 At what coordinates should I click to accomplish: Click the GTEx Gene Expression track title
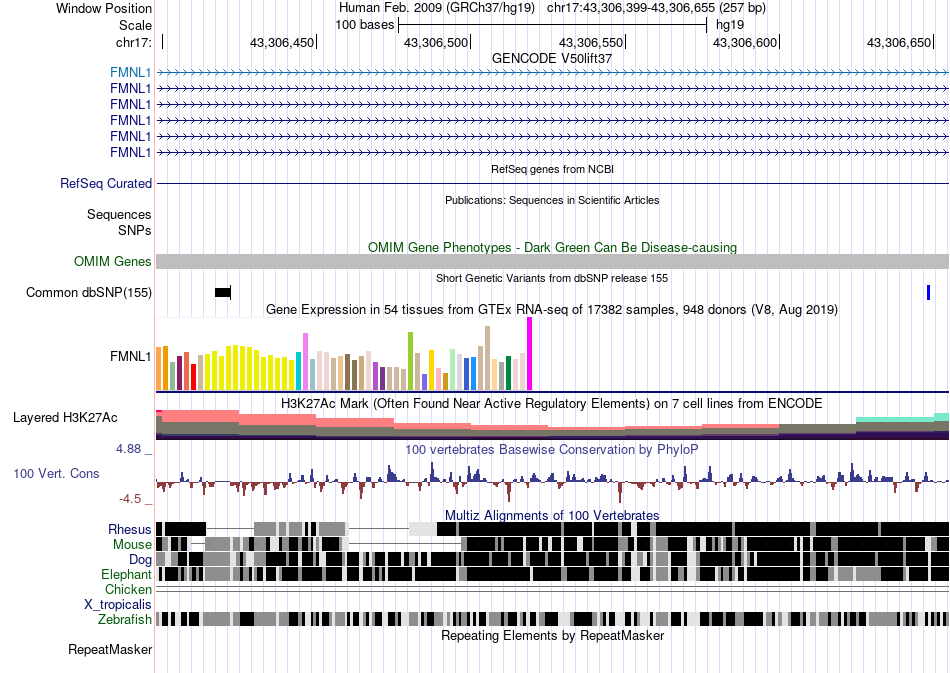[x=552, y=310]
